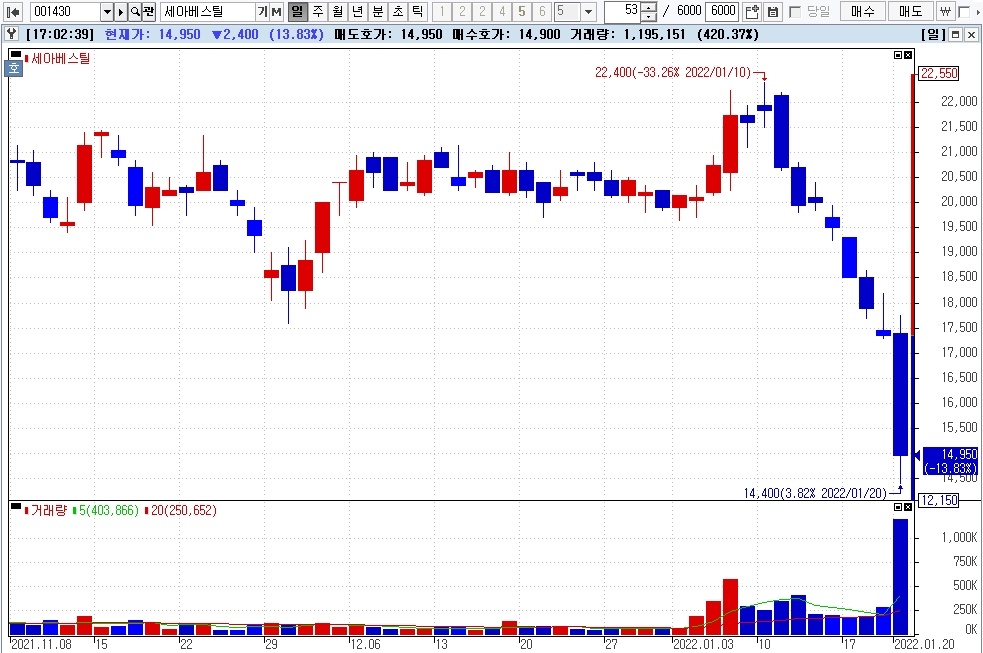Click the 거래량 volume legend label
The width and height of the screenshot is (983, 653).
pyautogui.click(x=48, y=510)
